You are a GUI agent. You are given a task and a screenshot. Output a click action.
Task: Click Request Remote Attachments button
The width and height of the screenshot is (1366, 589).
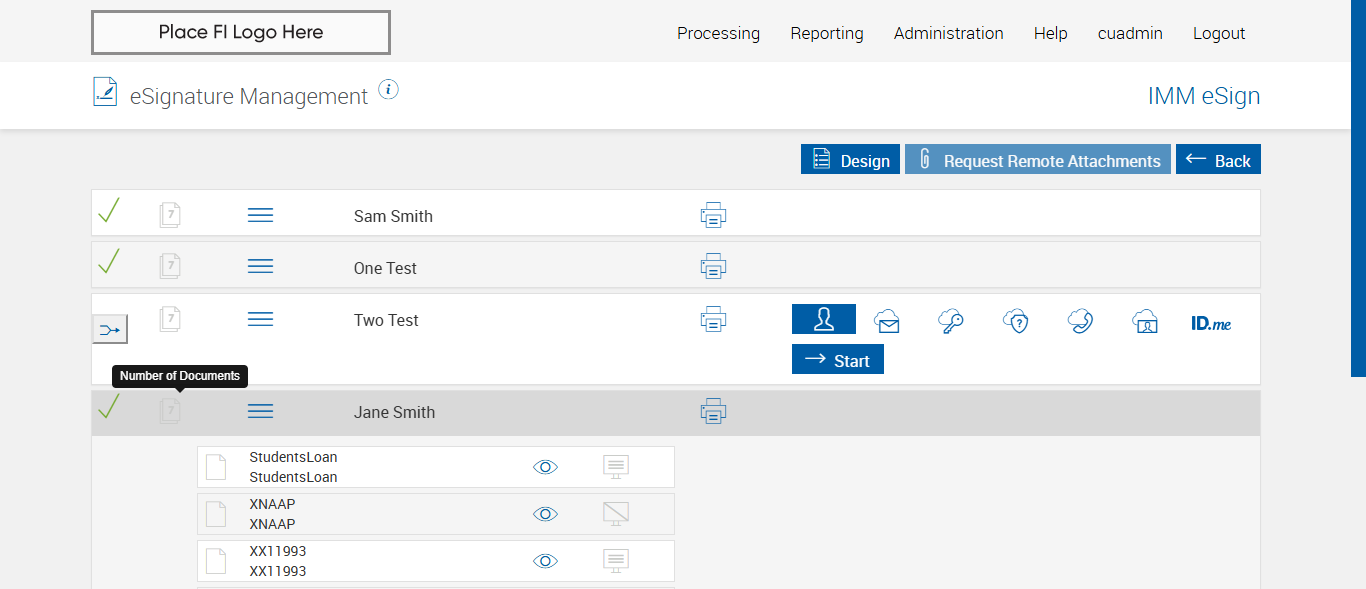(1038, 160)
